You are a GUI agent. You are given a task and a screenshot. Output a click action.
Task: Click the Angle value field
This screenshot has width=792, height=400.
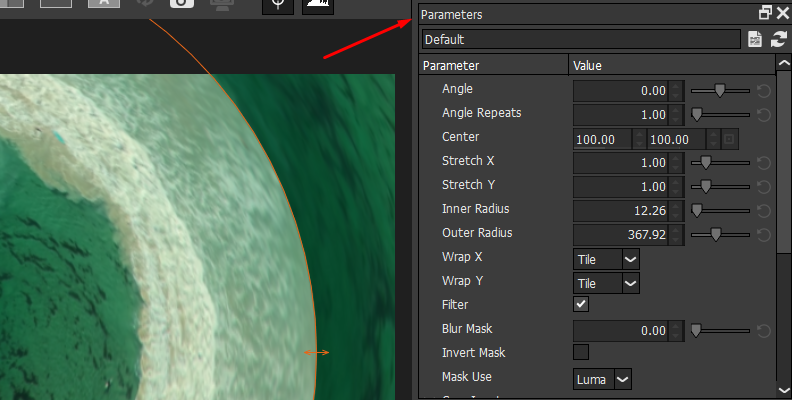(x=621, y=91)
